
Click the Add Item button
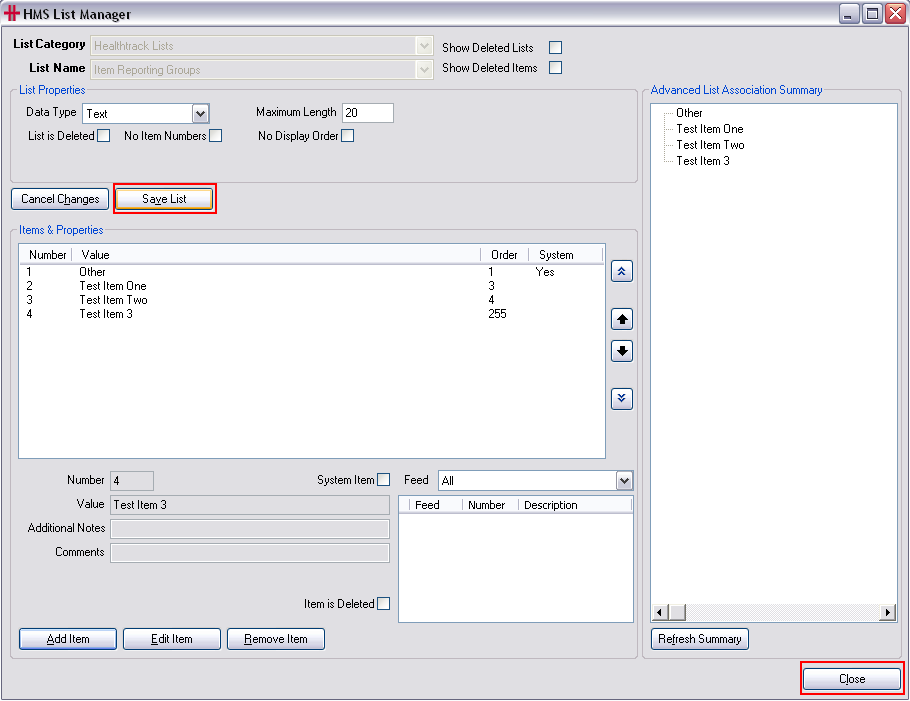point(68,639)
